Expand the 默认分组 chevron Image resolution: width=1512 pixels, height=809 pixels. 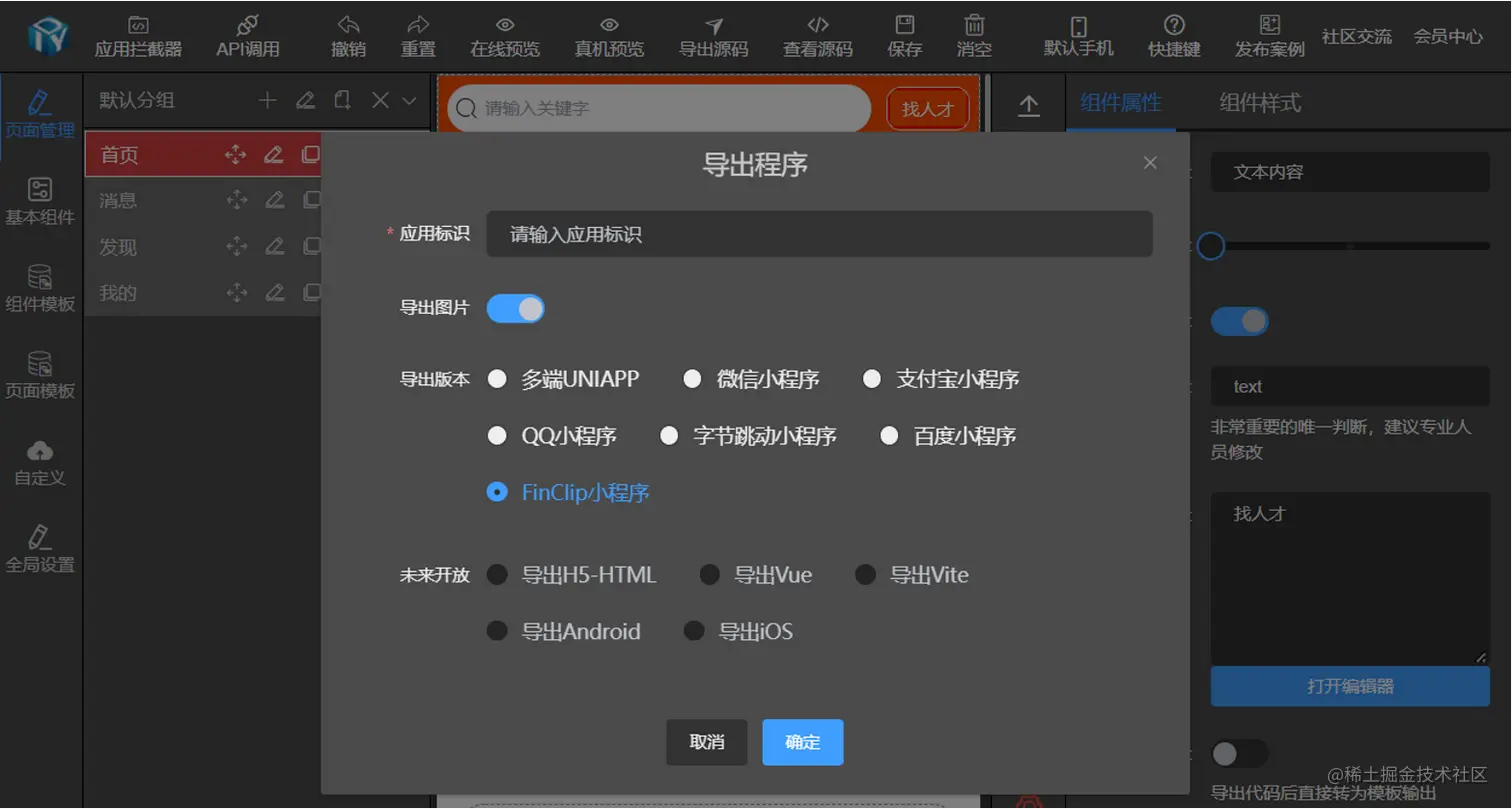409,100
